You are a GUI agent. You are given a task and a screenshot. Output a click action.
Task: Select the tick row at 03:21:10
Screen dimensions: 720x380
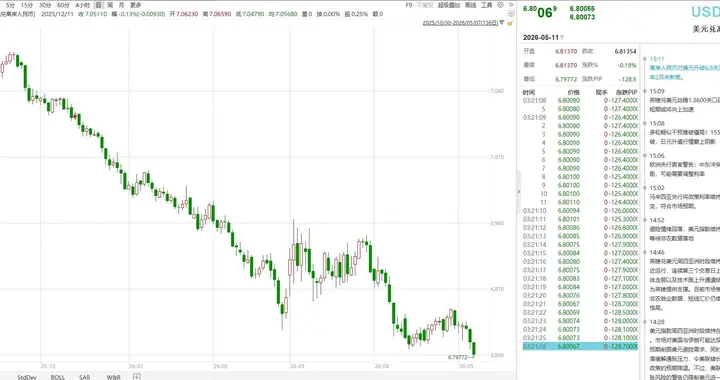(x=580, y=211)
